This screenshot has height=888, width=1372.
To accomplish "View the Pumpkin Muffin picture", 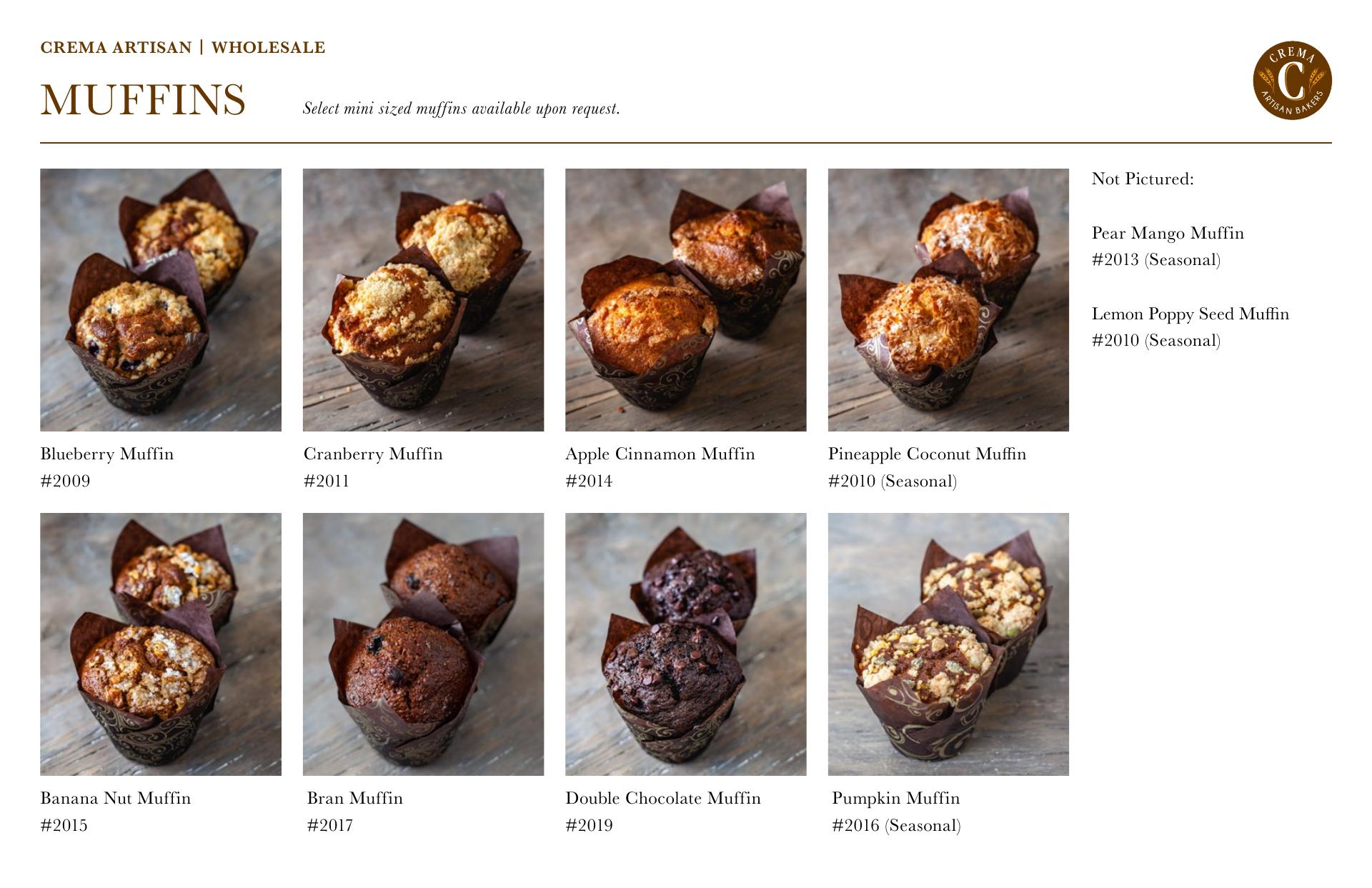I will [948, 644].
